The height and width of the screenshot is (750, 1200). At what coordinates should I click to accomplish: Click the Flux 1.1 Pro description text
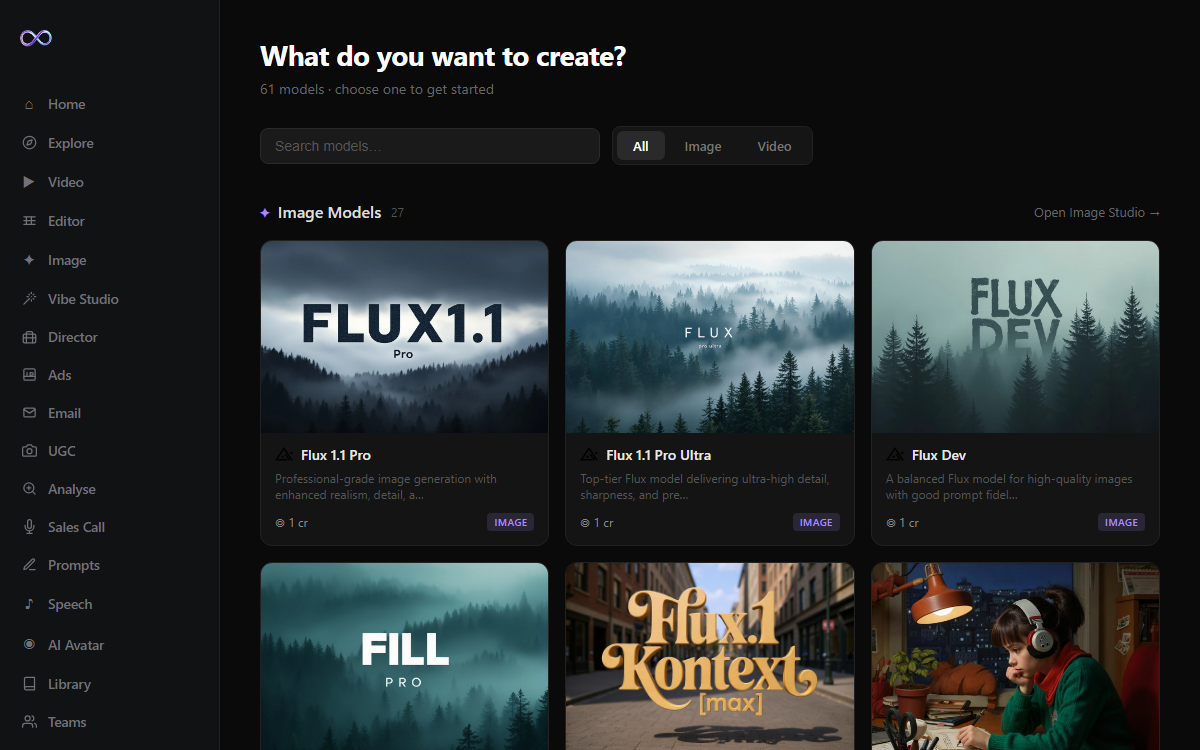[x=386, y=487]
